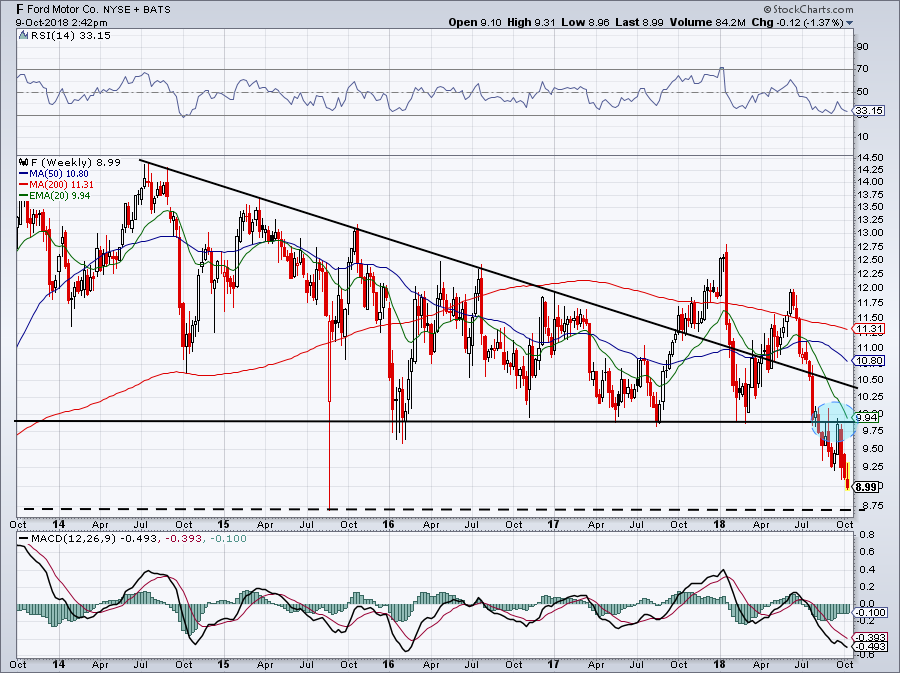Click the Last 8.99 value in header
Screen dimensions: 900x673
click(x=639, y=22)
